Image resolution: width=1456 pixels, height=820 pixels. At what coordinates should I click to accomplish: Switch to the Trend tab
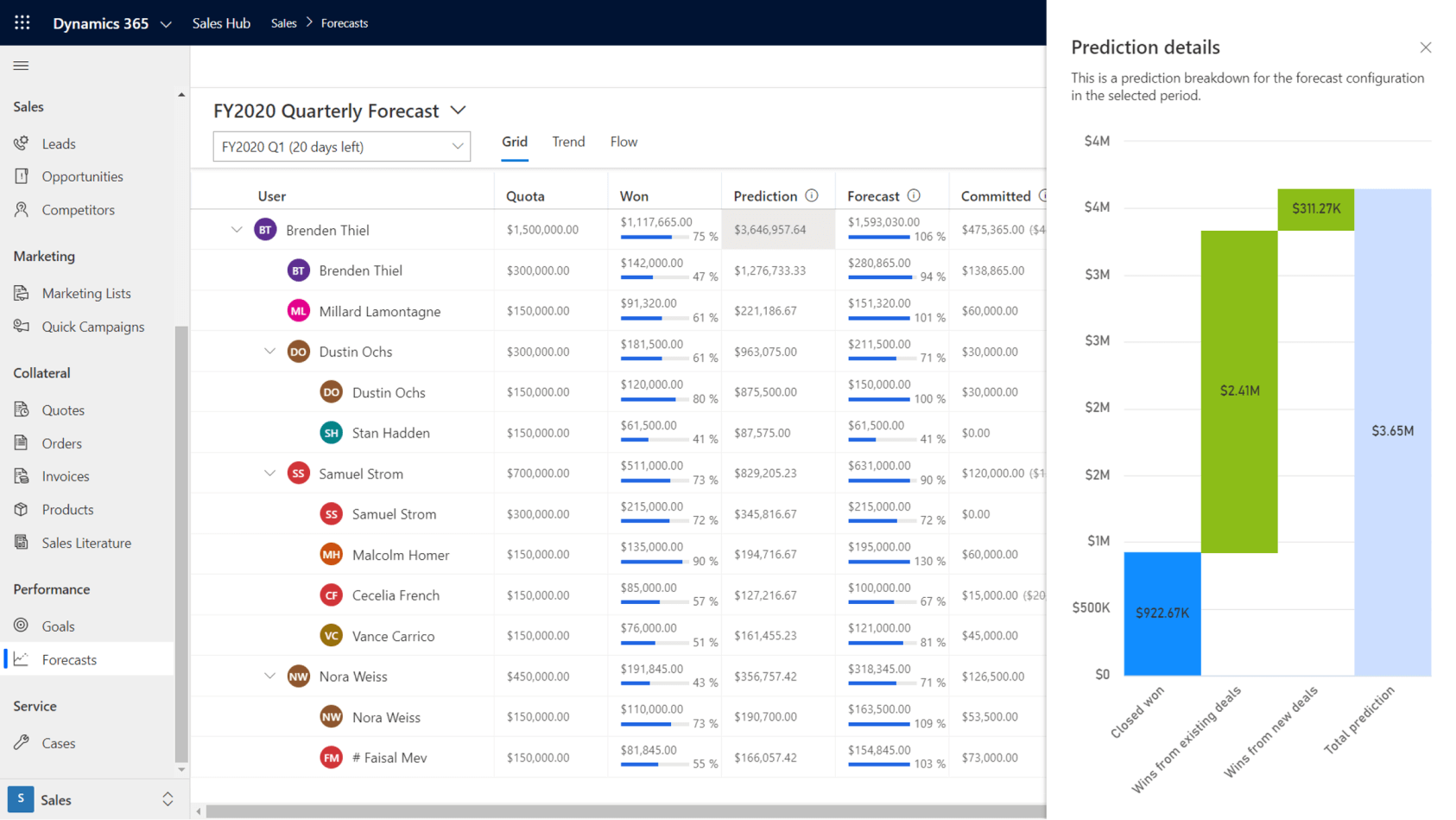pyautogui.click(x=567, y=141)
